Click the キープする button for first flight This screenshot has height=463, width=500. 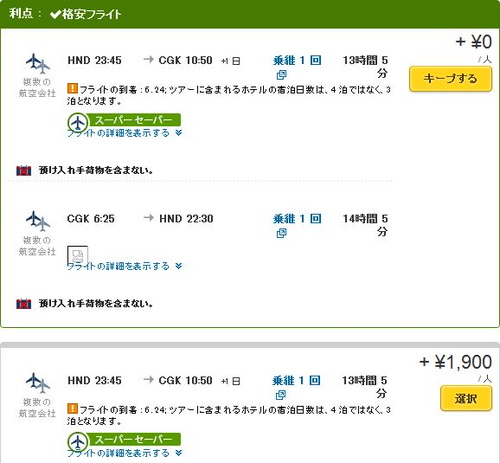coord(450,79)
